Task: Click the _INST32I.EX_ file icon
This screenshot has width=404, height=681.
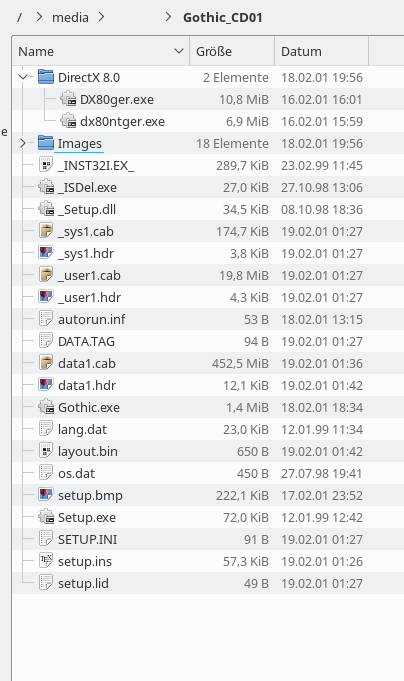Action: click(46, 165)
